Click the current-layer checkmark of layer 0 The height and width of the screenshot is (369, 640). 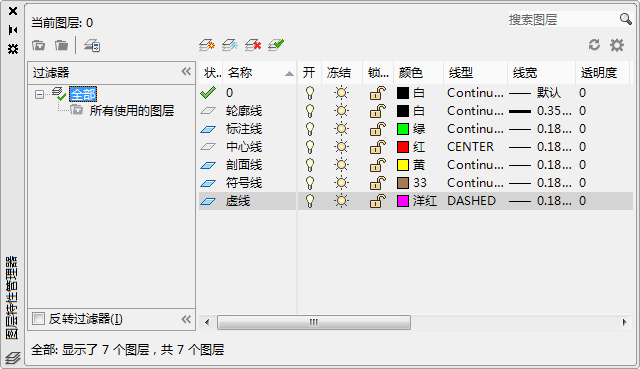click(208, 93)
